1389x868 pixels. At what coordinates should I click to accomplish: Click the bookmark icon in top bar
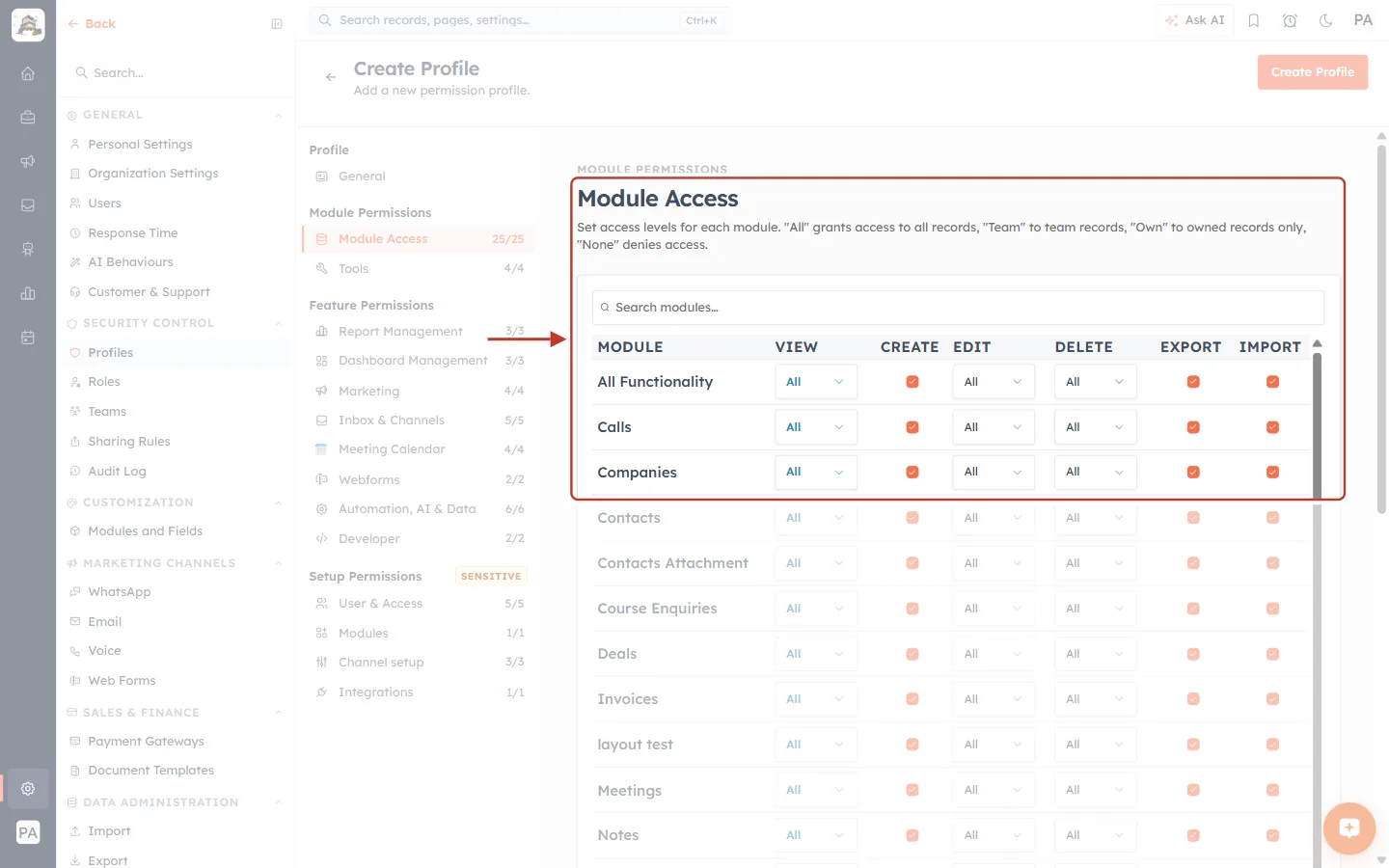click(x=1254, y=20)
